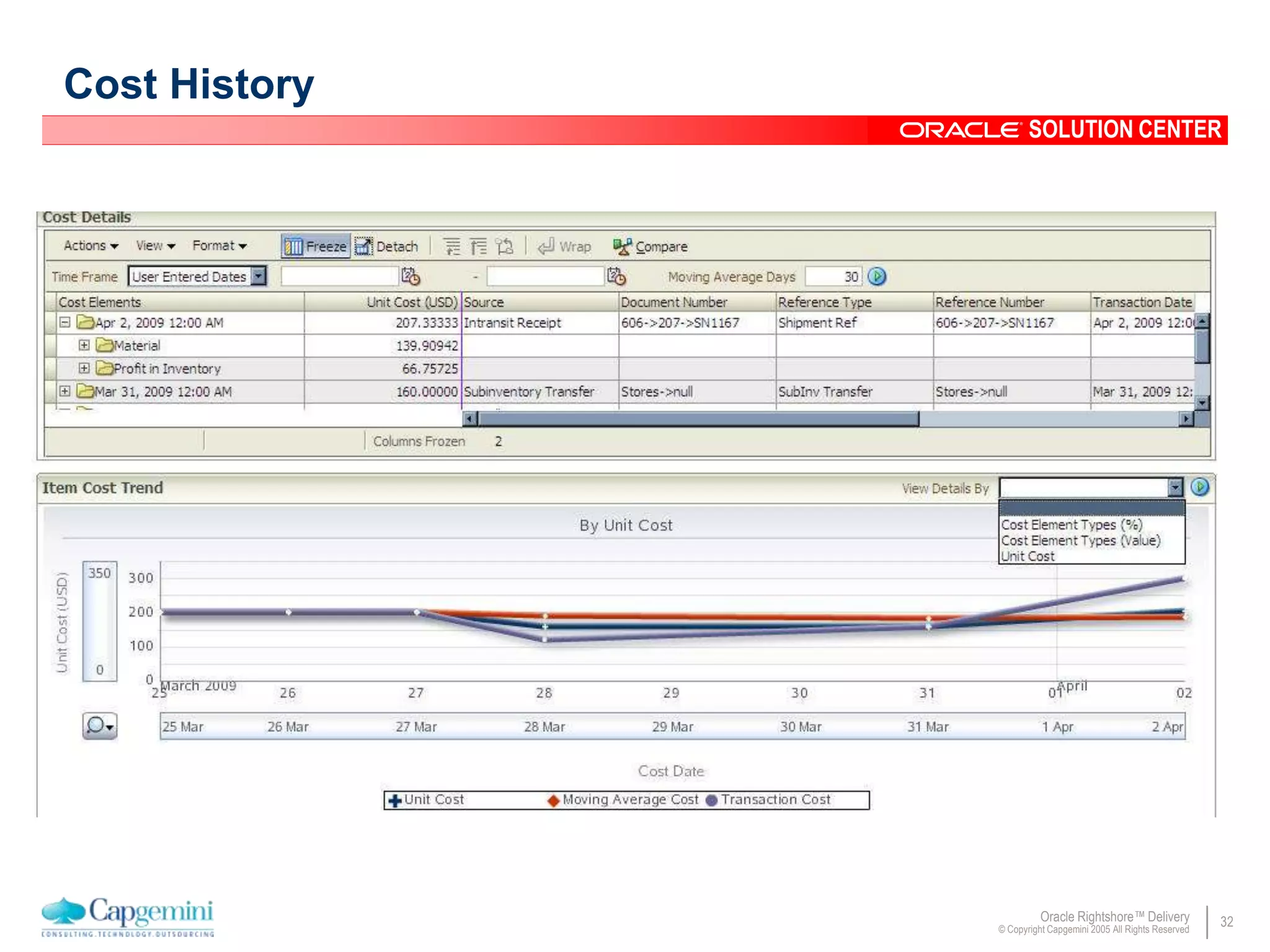Click the collapse tree icon in toolbar

pos(478,247)
